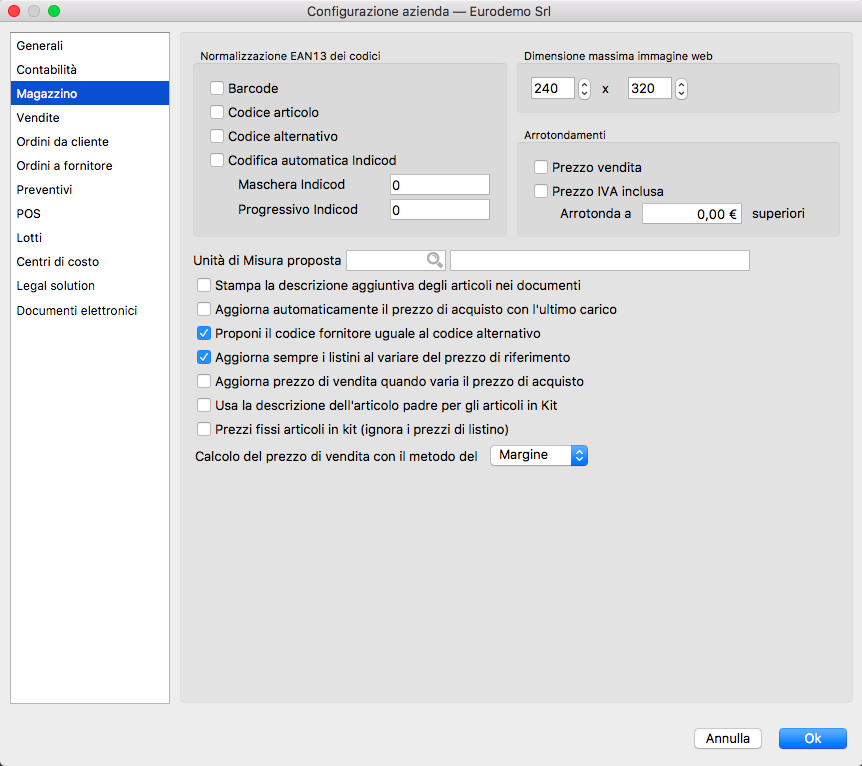Enable Codifica automatica Indicod
Viewport: 862px width, 766px height.
point(217,160)
